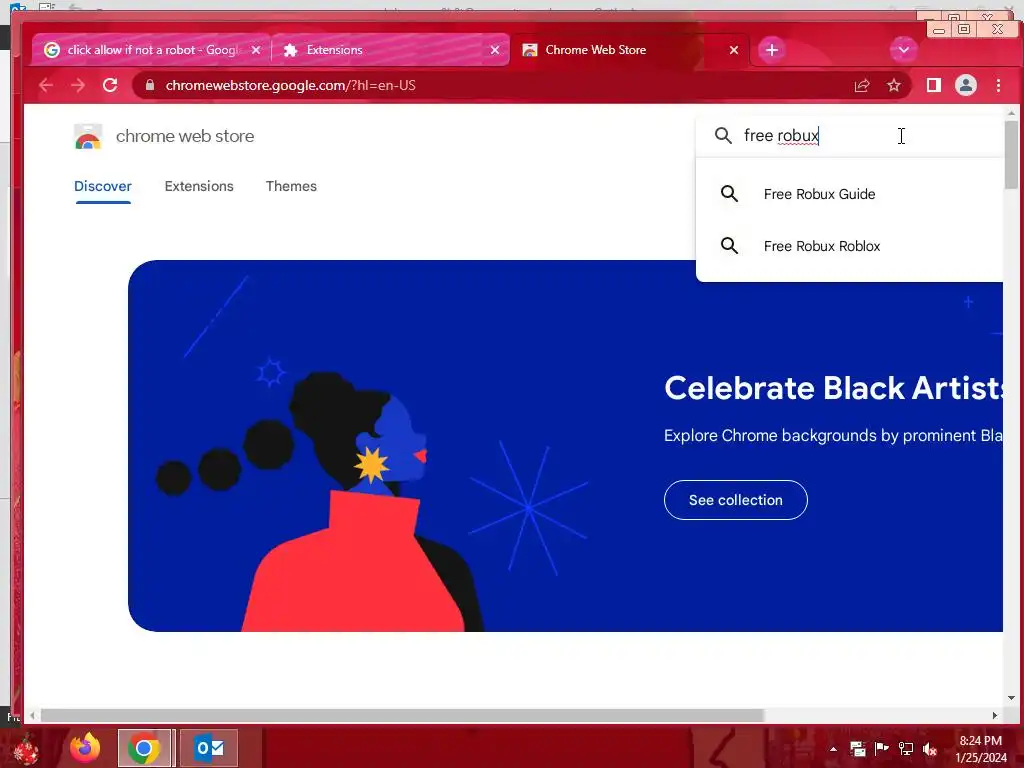This screenshot has width=1024, height=768.
Task: Open the Extensions store section
Action: click(199, 186)
